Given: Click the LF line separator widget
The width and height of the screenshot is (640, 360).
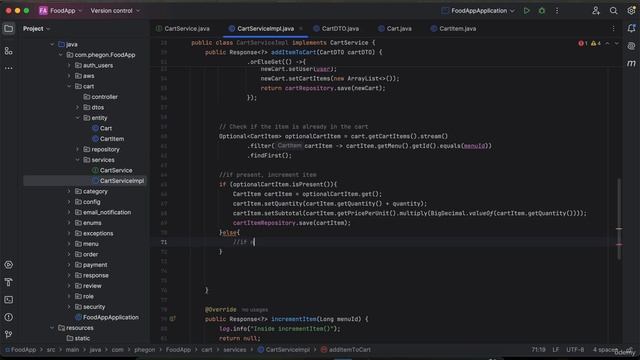Looking at the screenshot, I should [556, 350].
